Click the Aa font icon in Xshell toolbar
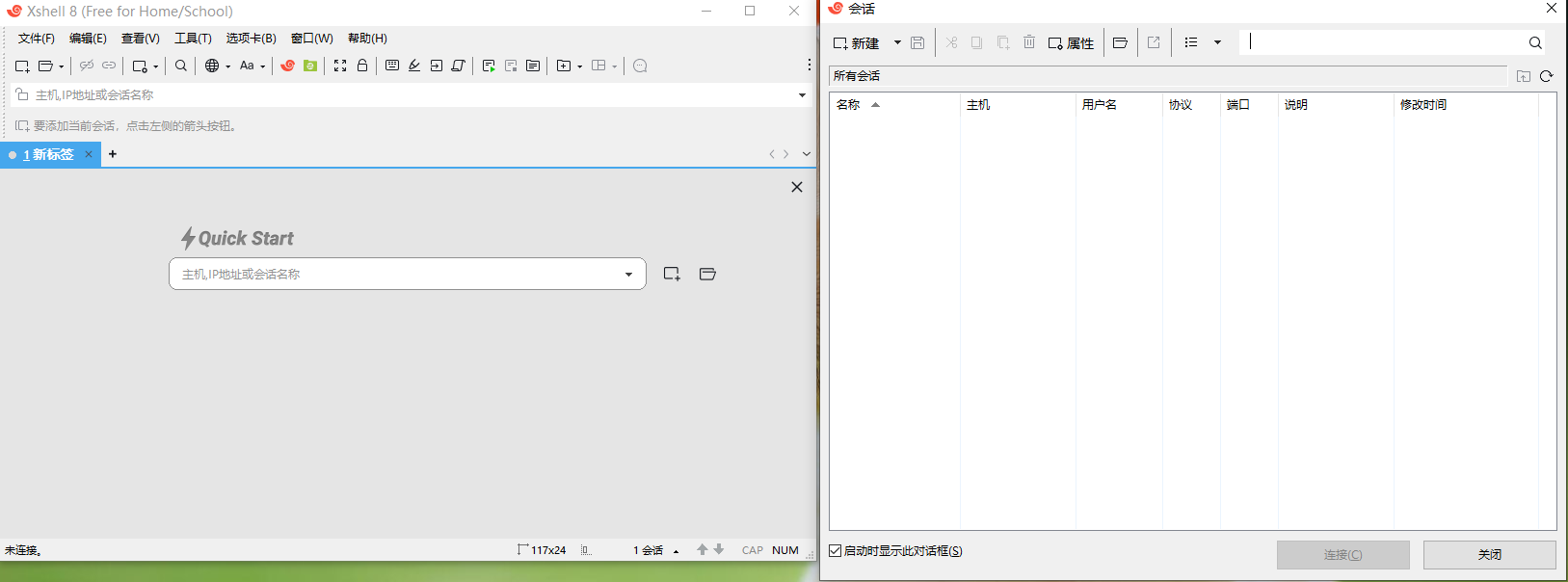The image size is (1568, 582). click(247, 66)
